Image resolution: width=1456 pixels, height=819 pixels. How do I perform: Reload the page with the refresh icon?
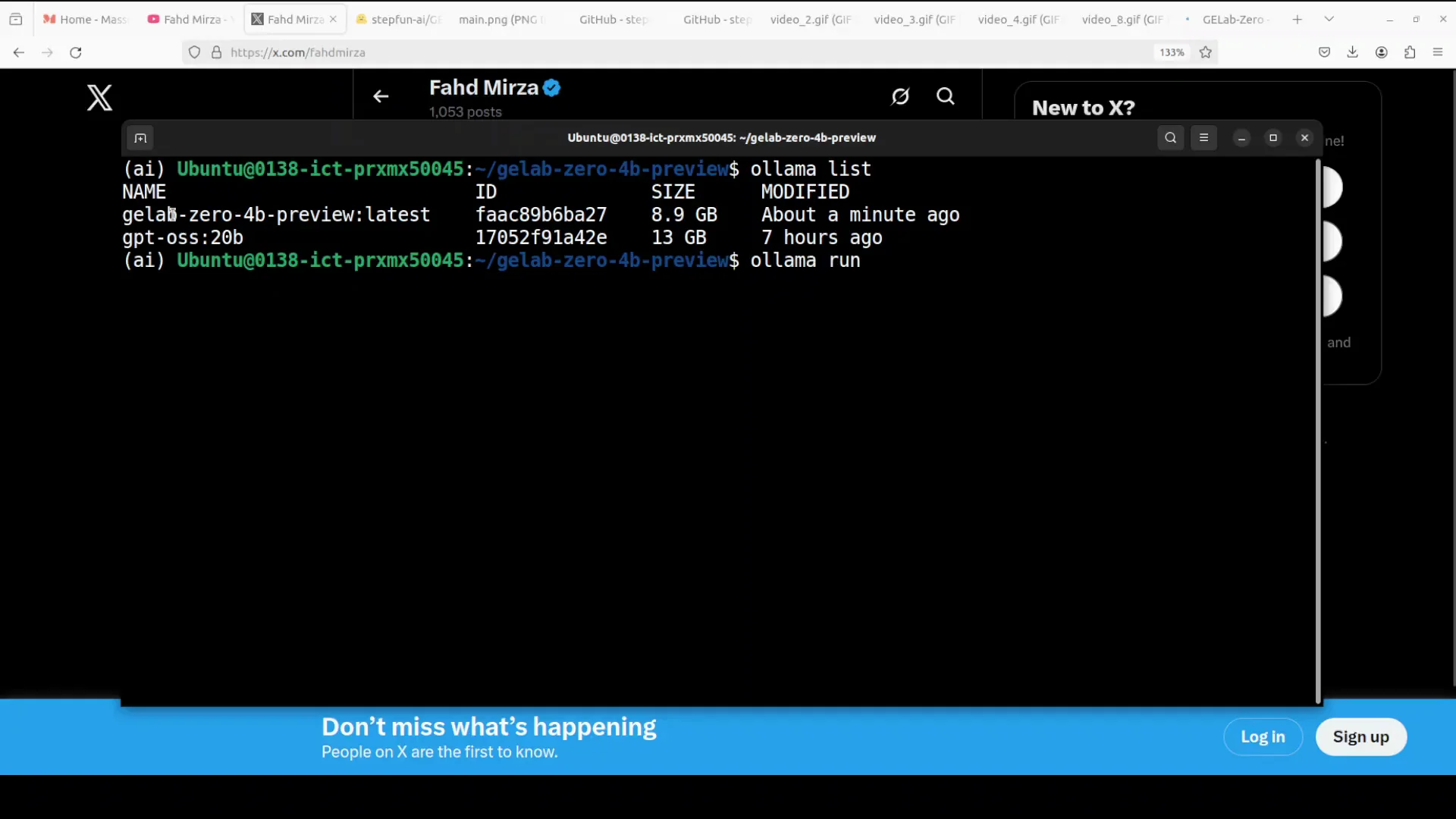(x=76, y=52)
